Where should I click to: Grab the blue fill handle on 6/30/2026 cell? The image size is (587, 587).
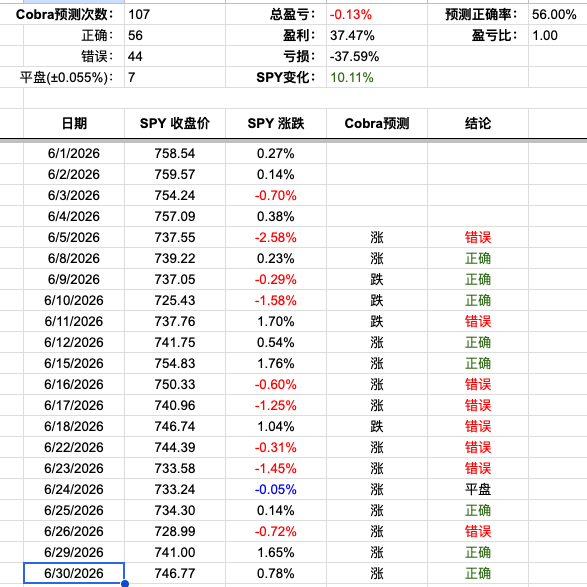click(x=125, y=583)
